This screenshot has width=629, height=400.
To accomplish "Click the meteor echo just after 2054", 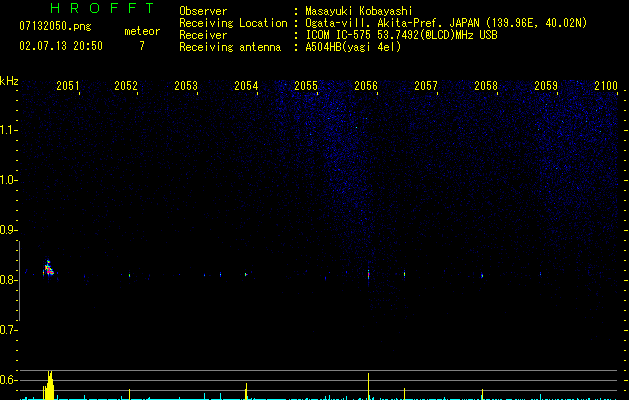I will [x=246, y=274].
